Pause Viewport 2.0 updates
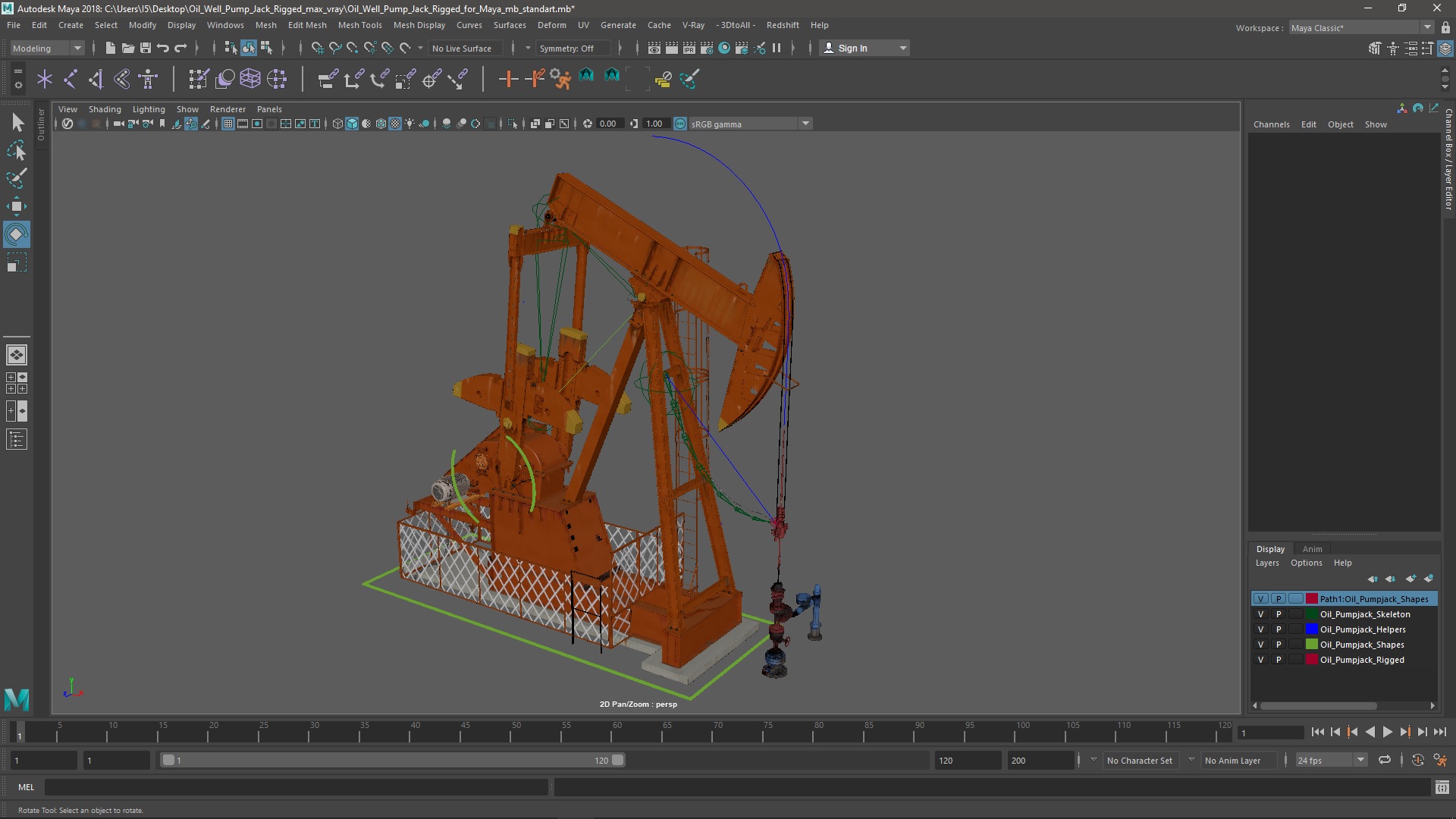The width and height of the screenshot is (1456, 819). coord(777,48)
